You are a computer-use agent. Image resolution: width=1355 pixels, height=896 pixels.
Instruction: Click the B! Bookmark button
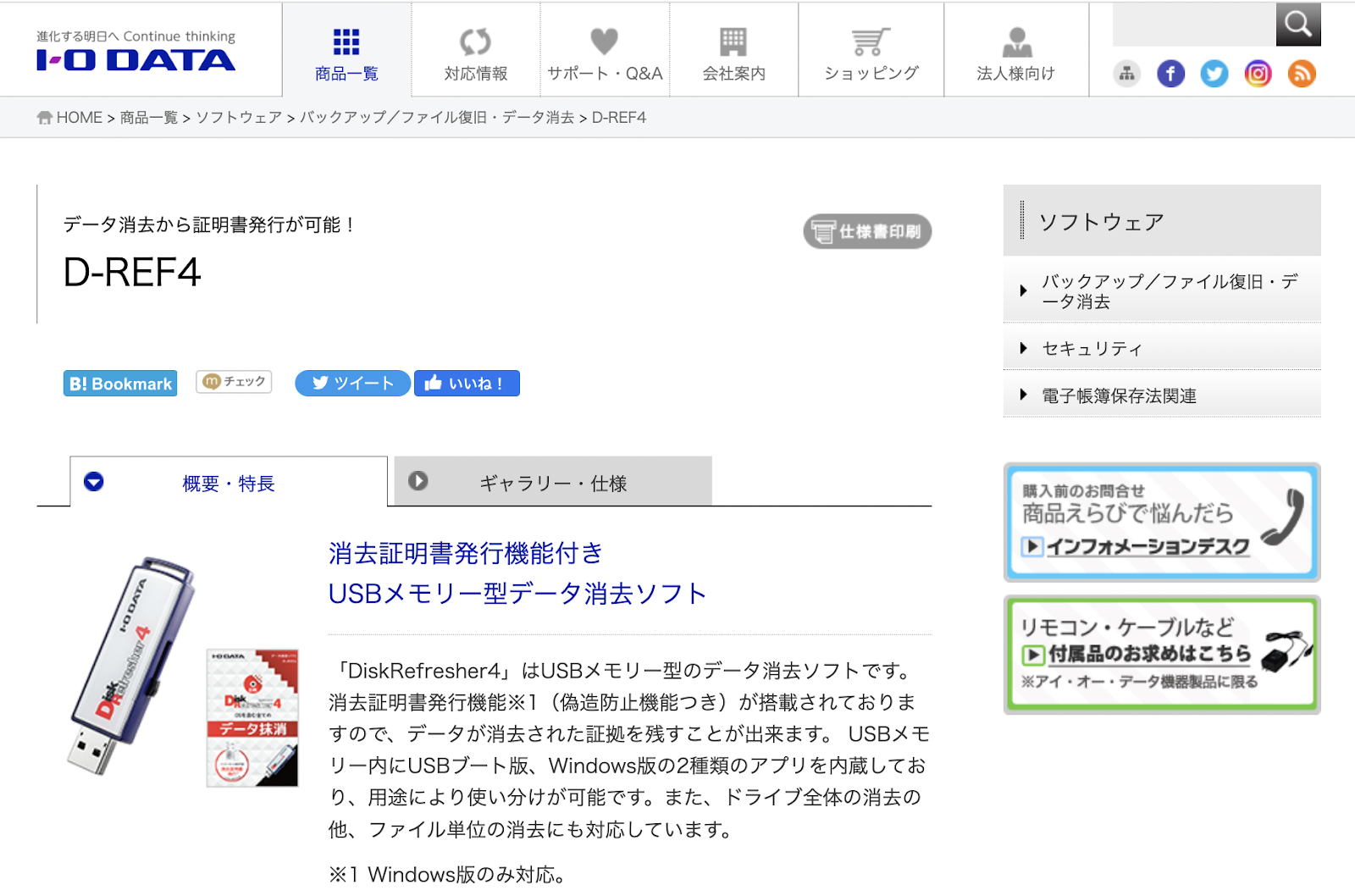pos(120,384)
